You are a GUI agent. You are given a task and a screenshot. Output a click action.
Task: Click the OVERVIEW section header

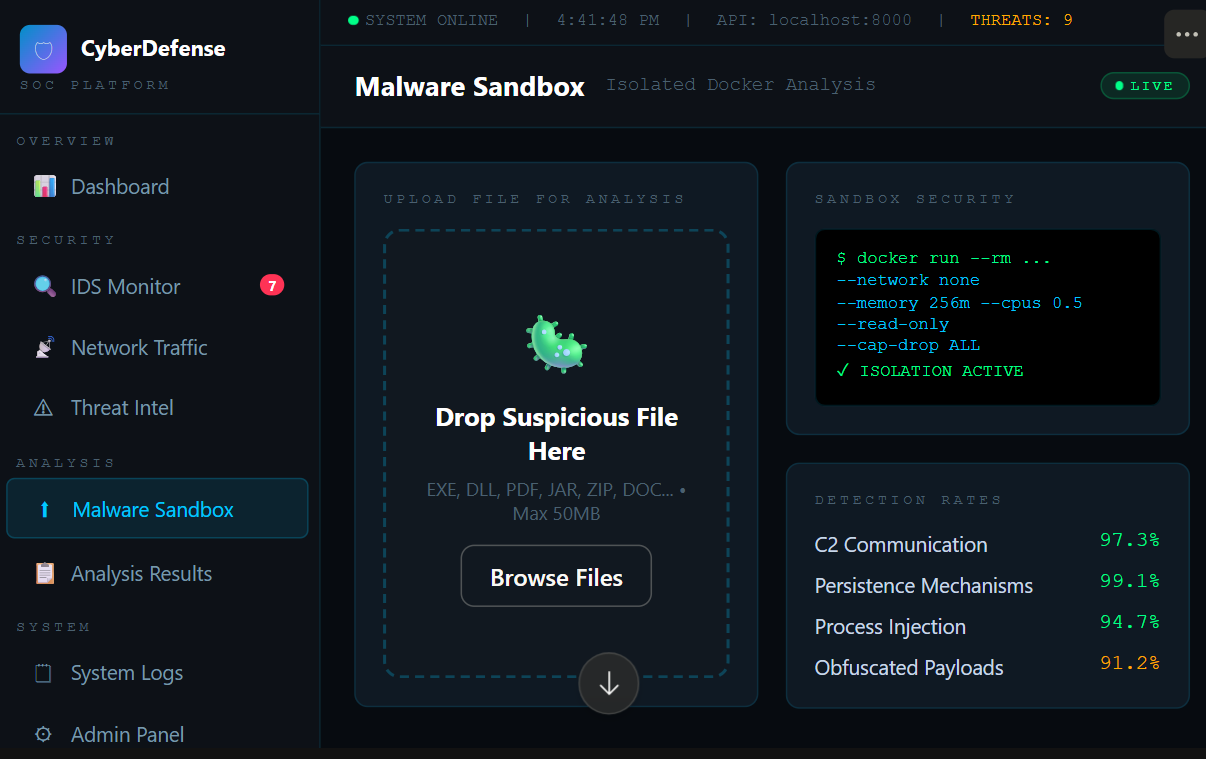66,141
